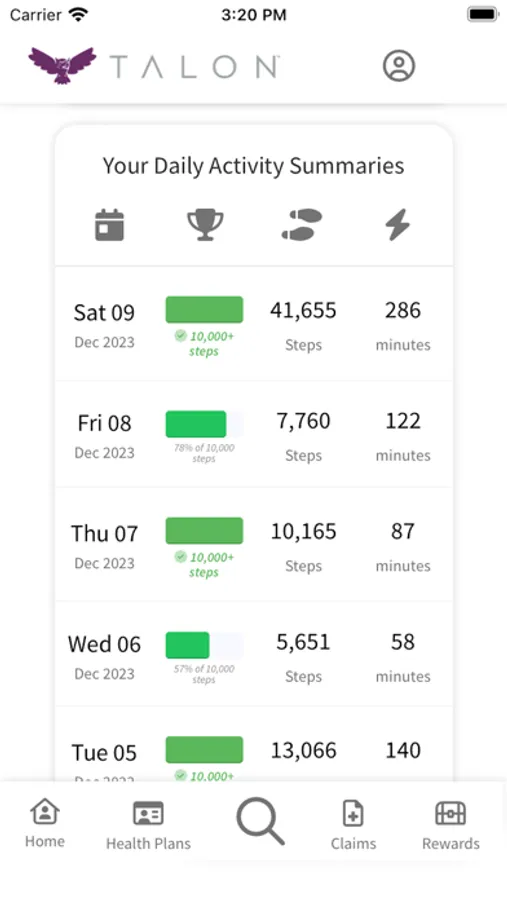Select the Sat 09 activity row

click(253, 325)
